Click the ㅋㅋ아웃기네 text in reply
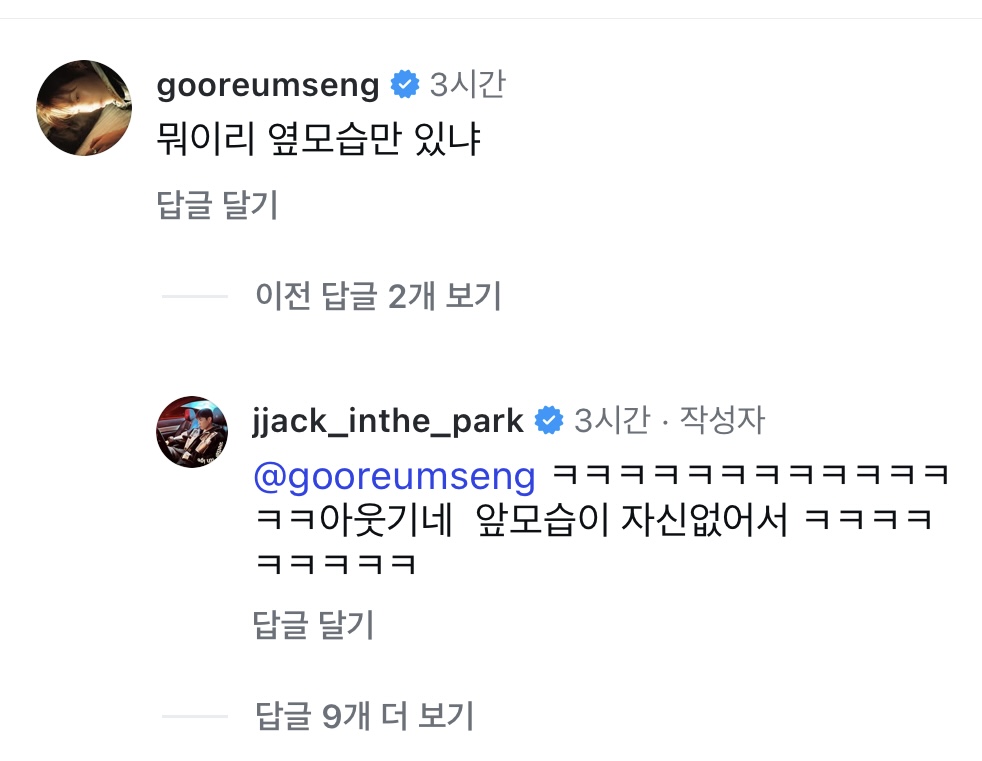 point(354,520)
